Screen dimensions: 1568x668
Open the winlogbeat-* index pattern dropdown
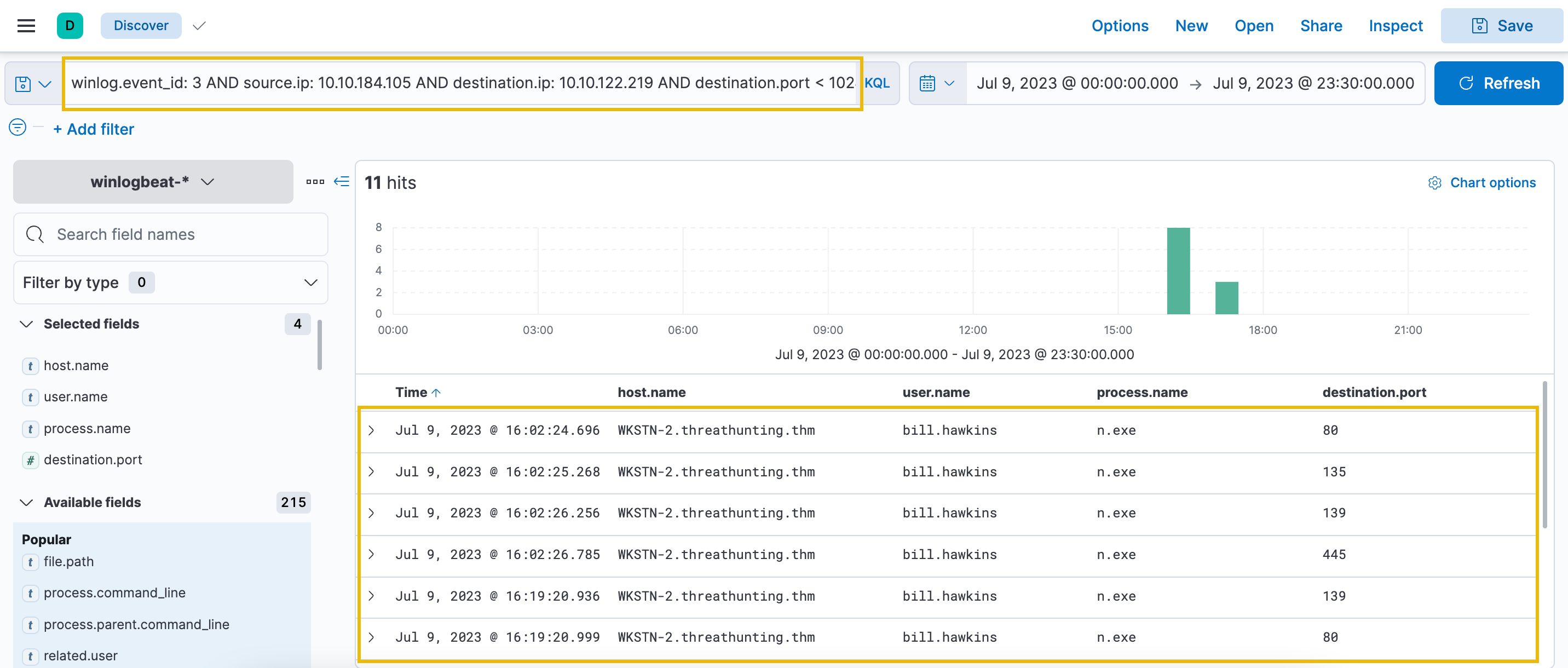(x=153, y=182)
